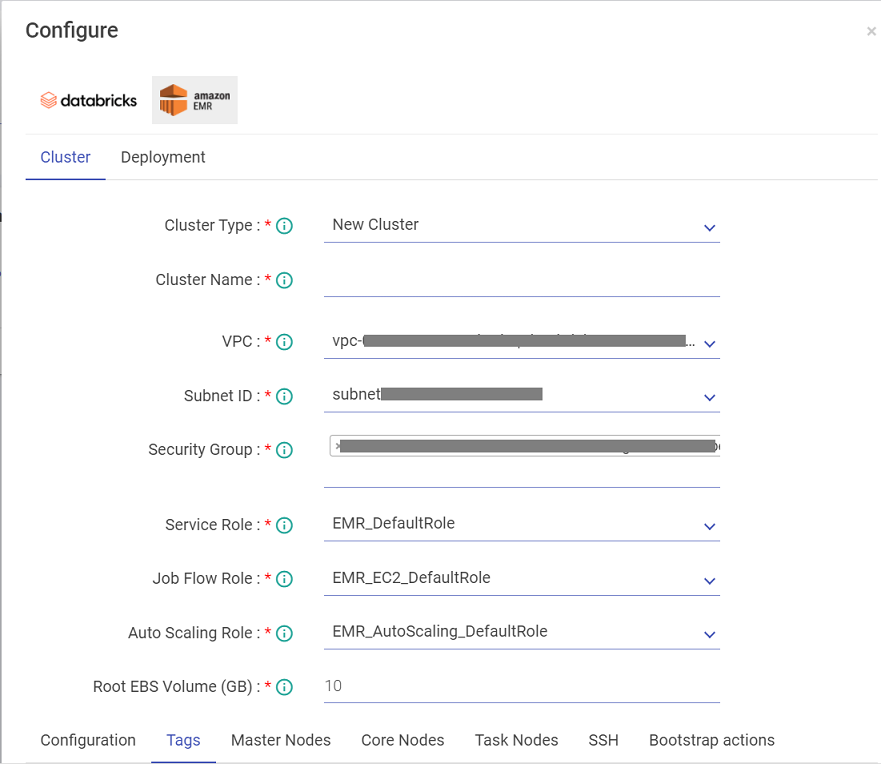The height and width of the screenshot is (764, 881).
Task: Click the info icon next to Cluster Type
Action: (284, 226)
